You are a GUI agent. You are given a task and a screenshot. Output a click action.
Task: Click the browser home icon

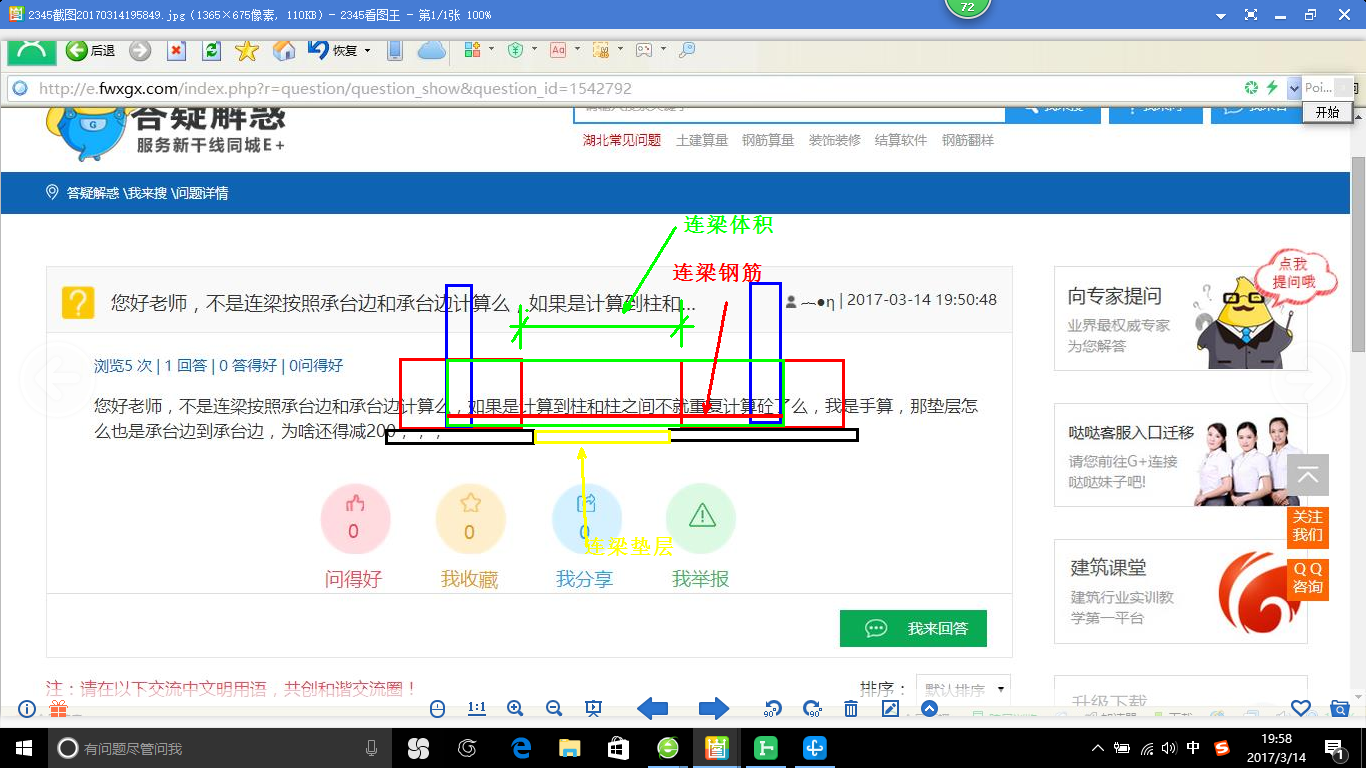tap(284, 50)
